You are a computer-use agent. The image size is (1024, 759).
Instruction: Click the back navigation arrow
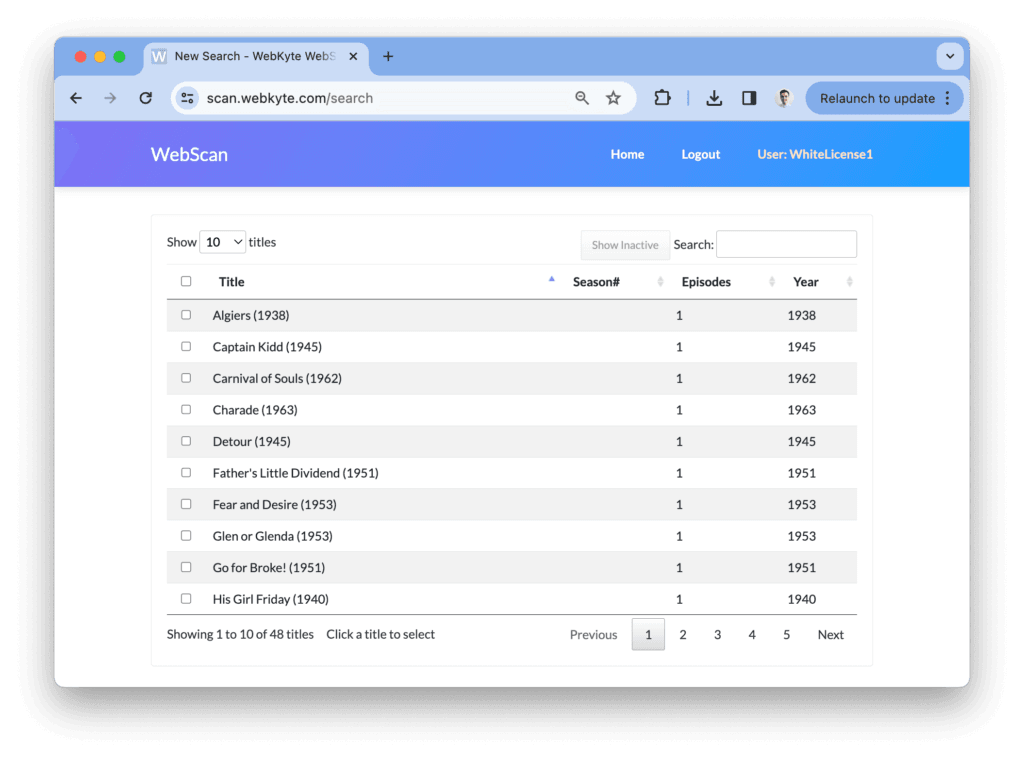[76, 98]
